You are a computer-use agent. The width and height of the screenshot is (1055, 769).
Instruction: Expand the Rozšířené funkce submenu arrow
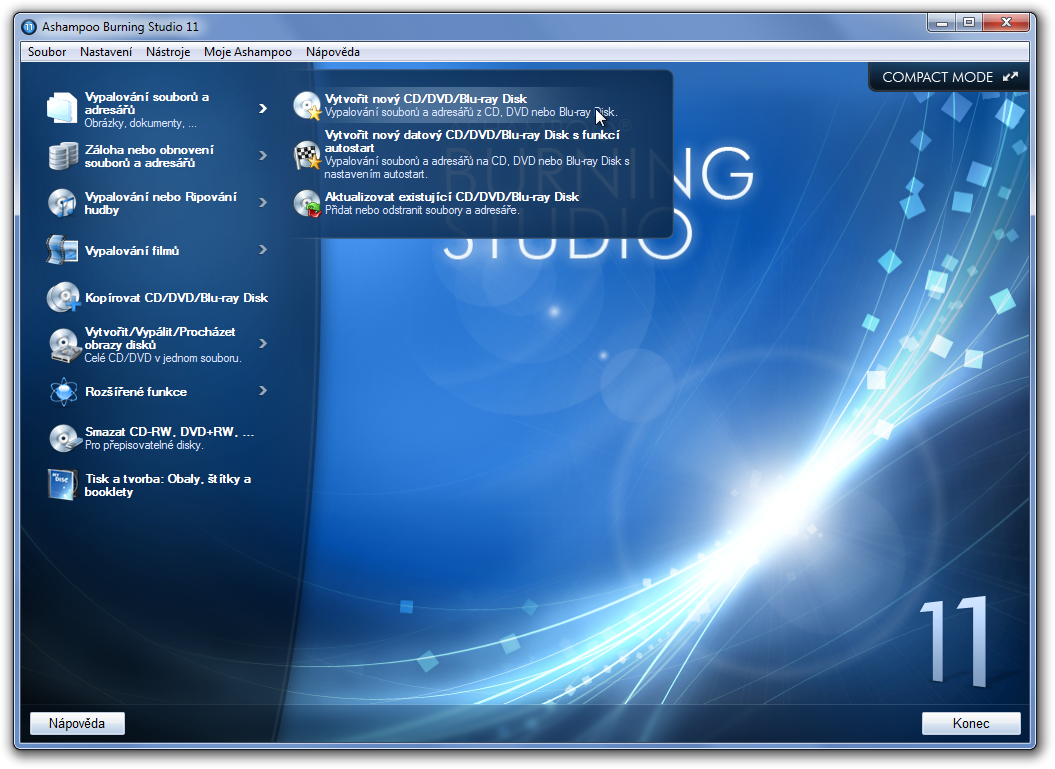263,391
